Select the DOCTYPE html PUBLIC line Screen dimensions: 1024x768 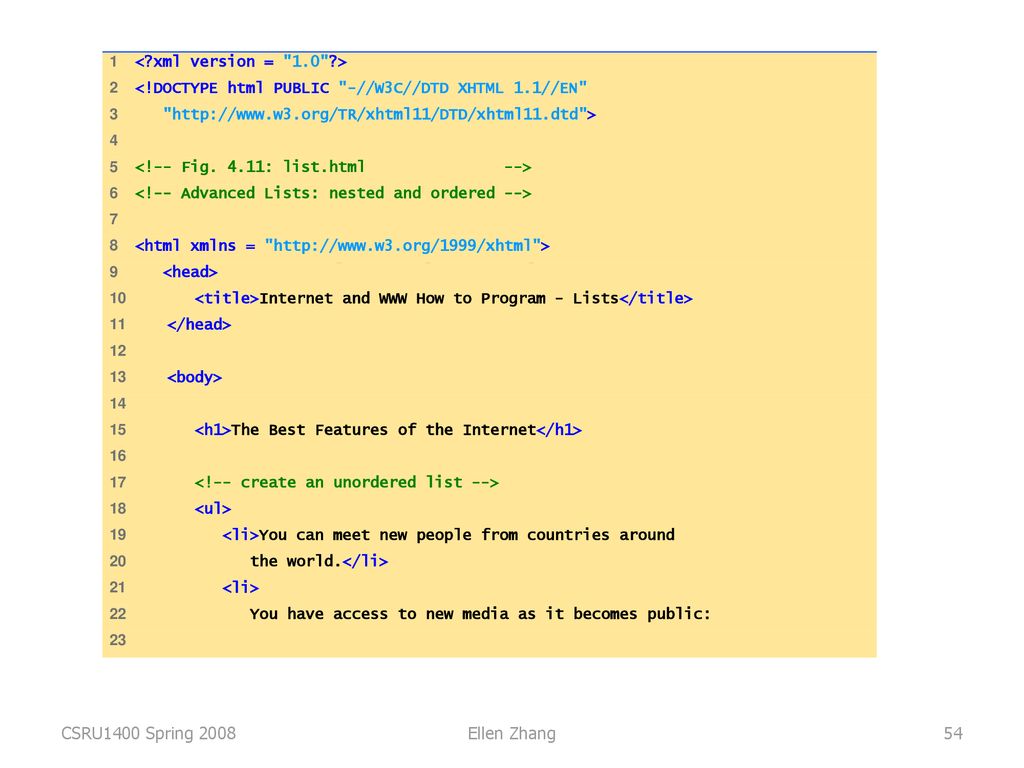click(x=360, y=88)
